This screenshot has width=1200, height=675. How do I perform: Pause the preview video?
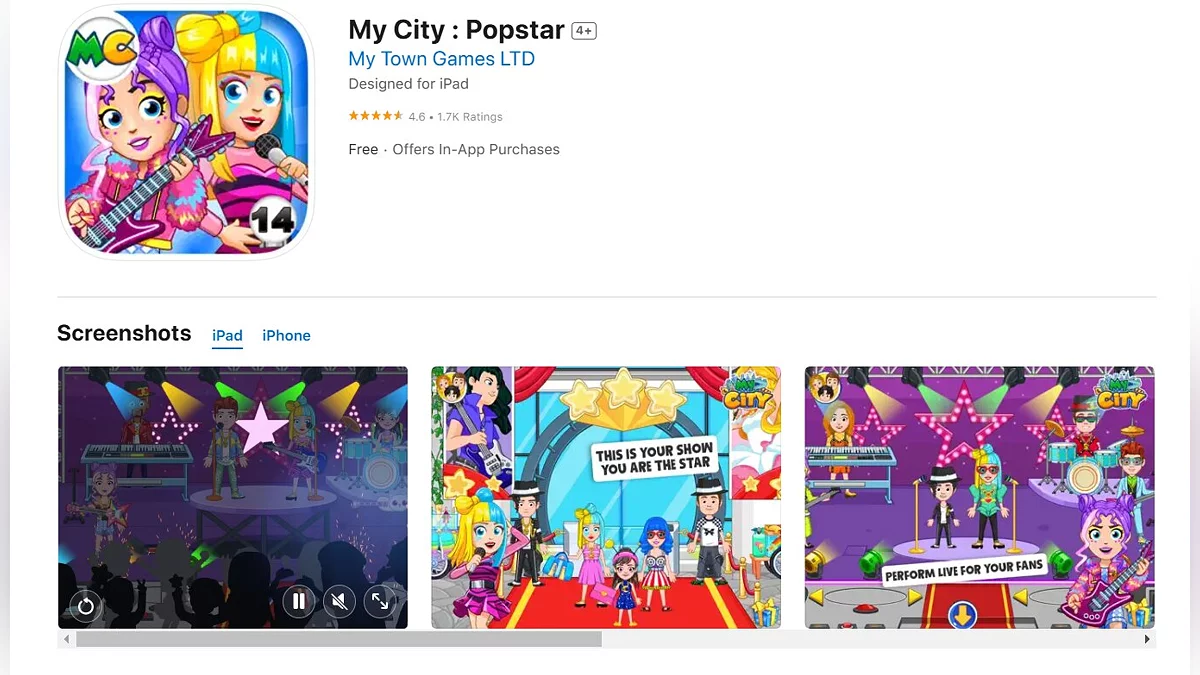click(x=298, y=601)
